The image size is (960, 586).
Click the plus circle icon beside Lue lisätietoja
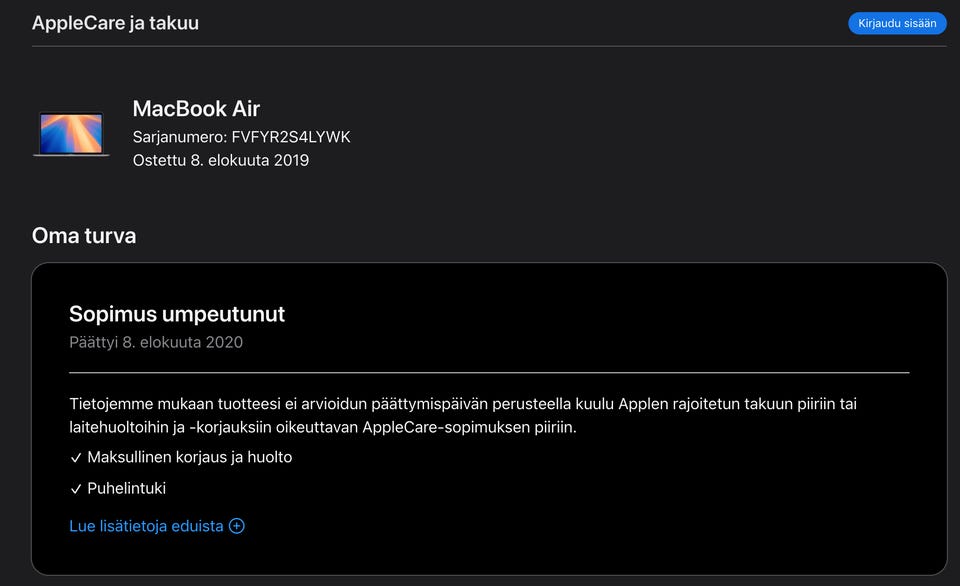237,526
